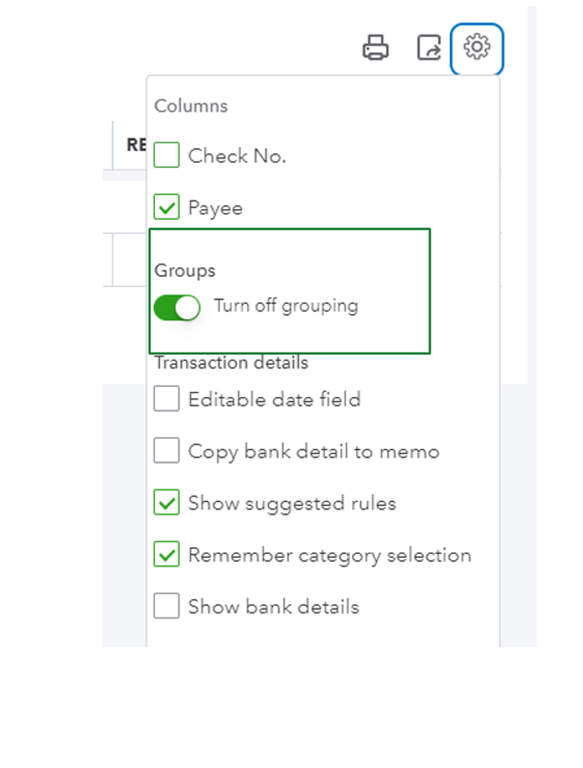Tick the Show bank details checkbox
This screenshot has height=768, width=583.
[167, 606]
